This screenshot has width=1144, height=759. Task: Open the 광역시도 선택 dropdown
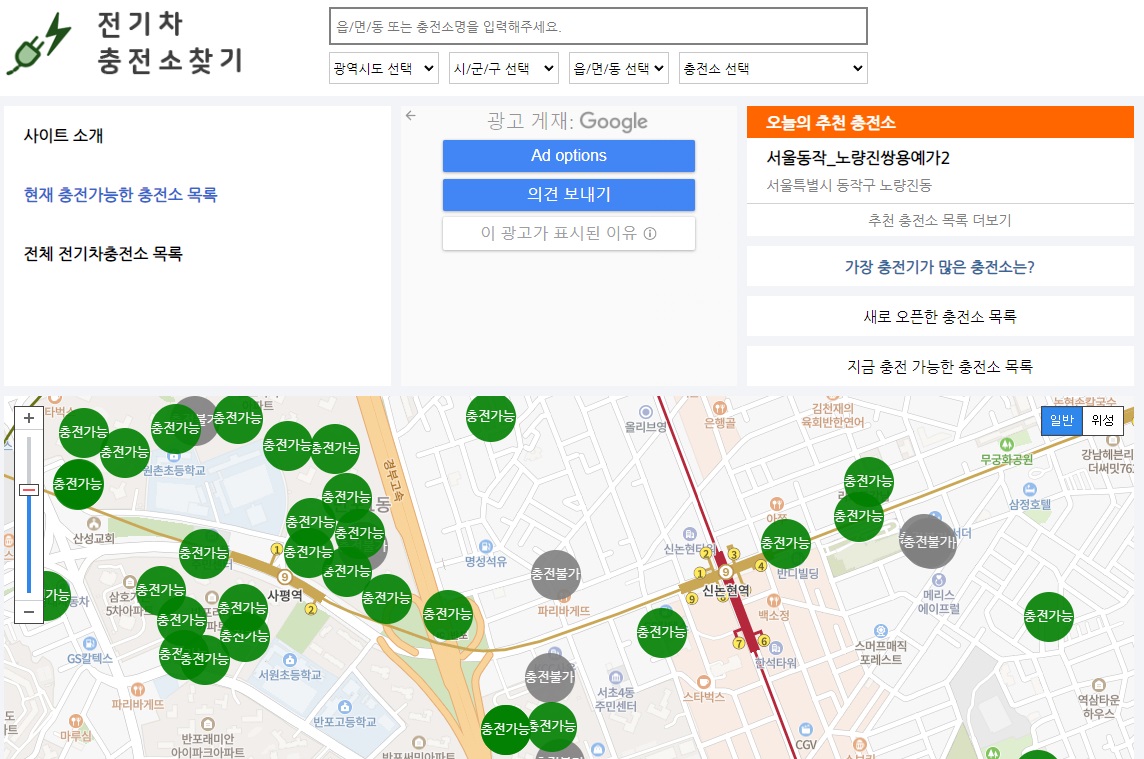tap(383, 67)
